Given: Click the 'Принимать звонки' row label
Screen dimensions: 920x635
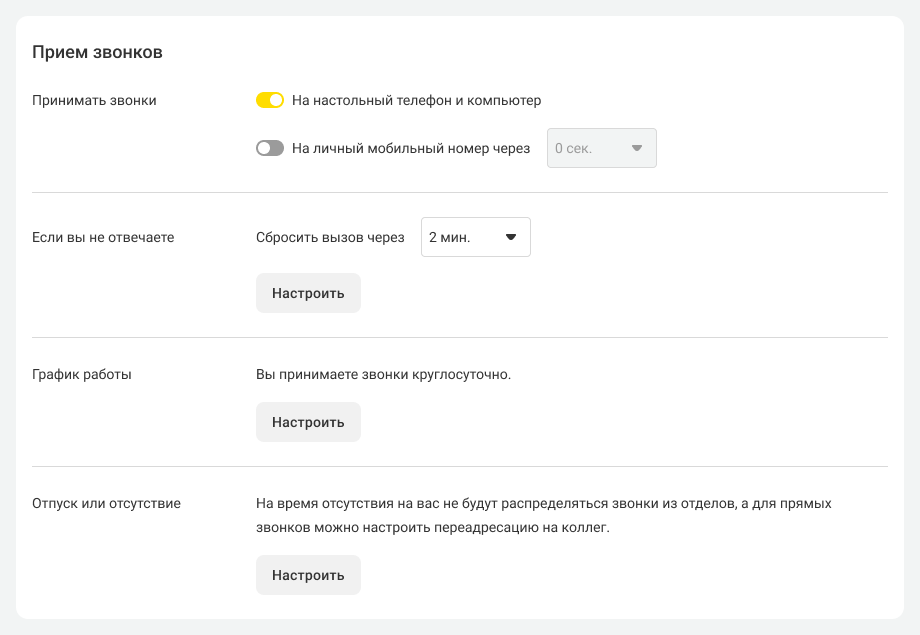Looking at the screenshot, I should coord(94,100).
